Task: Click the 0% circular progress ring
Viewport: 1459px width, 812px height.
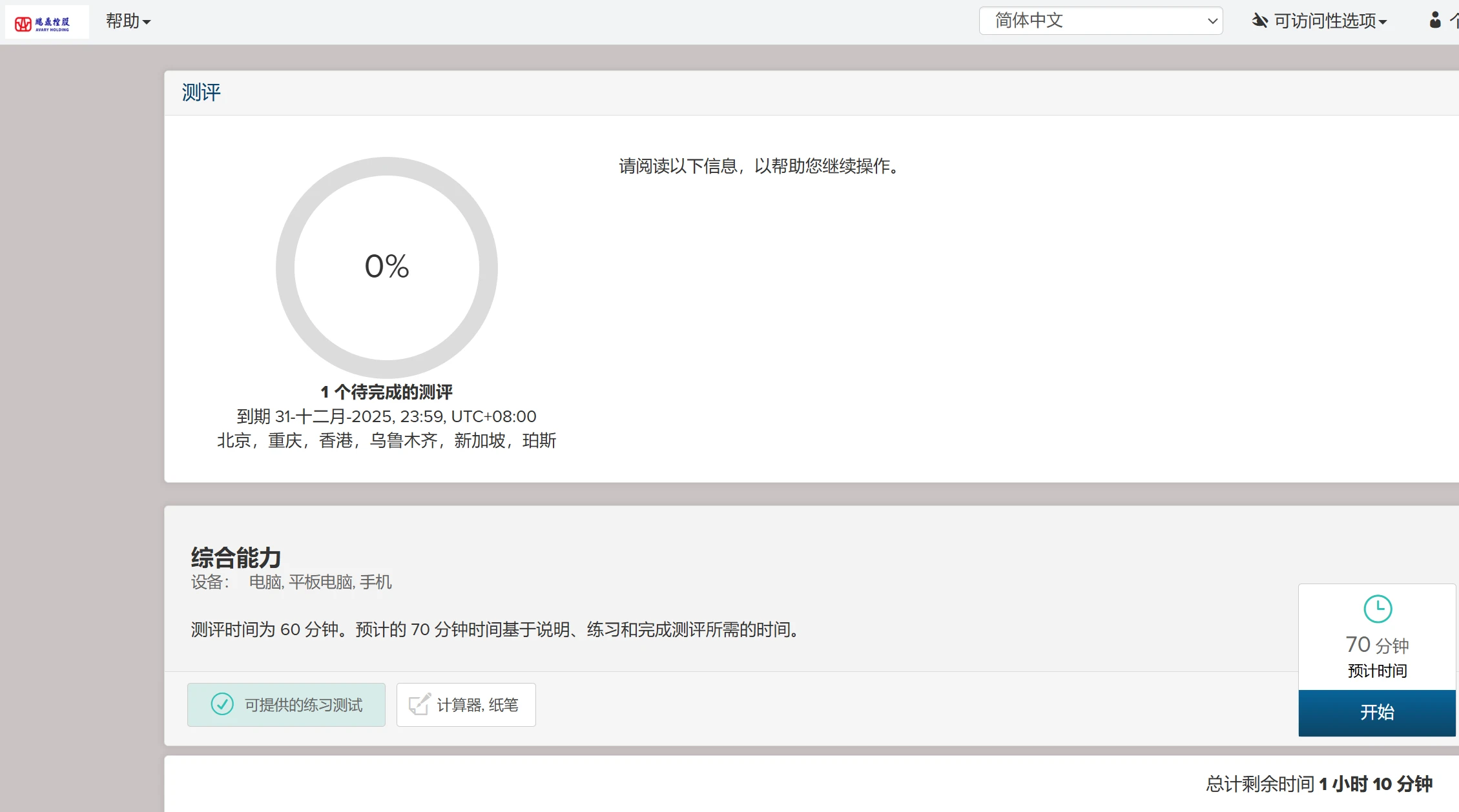Action: pos(386,267)
